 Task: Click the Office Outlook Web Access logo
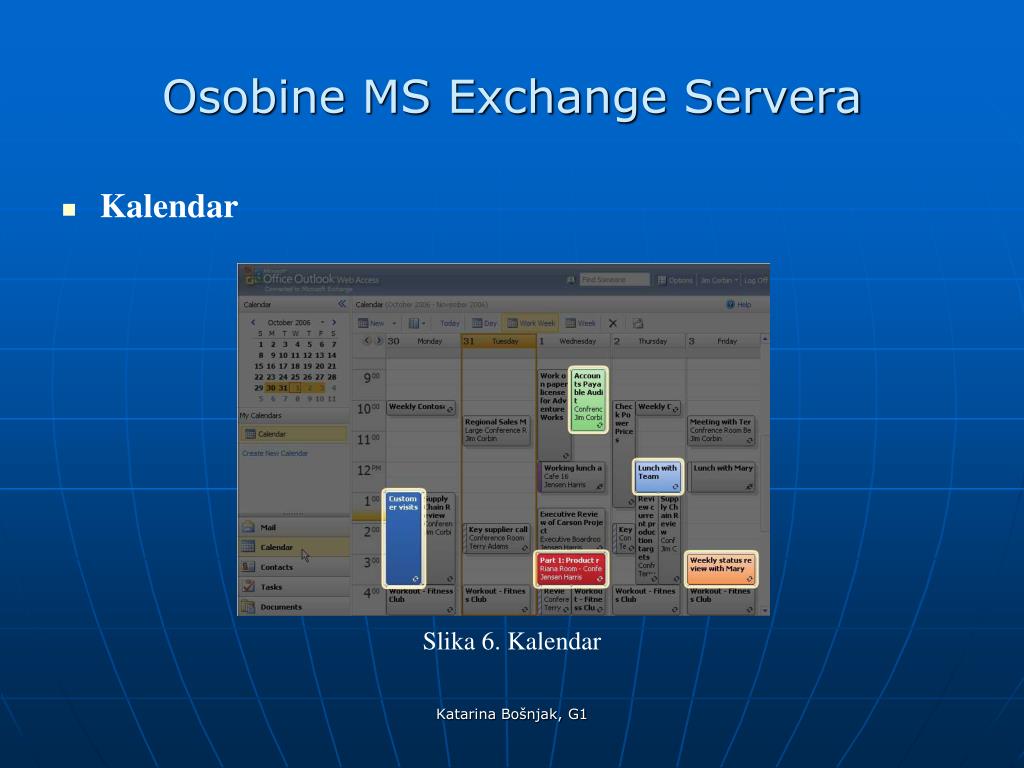tap(312, 280)
